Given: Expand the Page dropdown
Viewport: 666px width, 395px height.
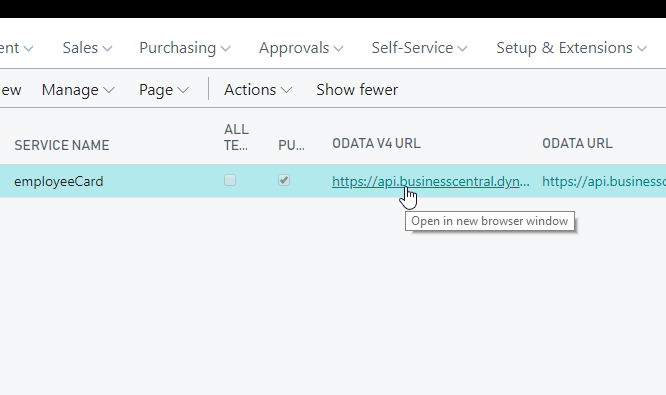Looking at the screenshot, I should pyautogui.click(x=164, y=90).
